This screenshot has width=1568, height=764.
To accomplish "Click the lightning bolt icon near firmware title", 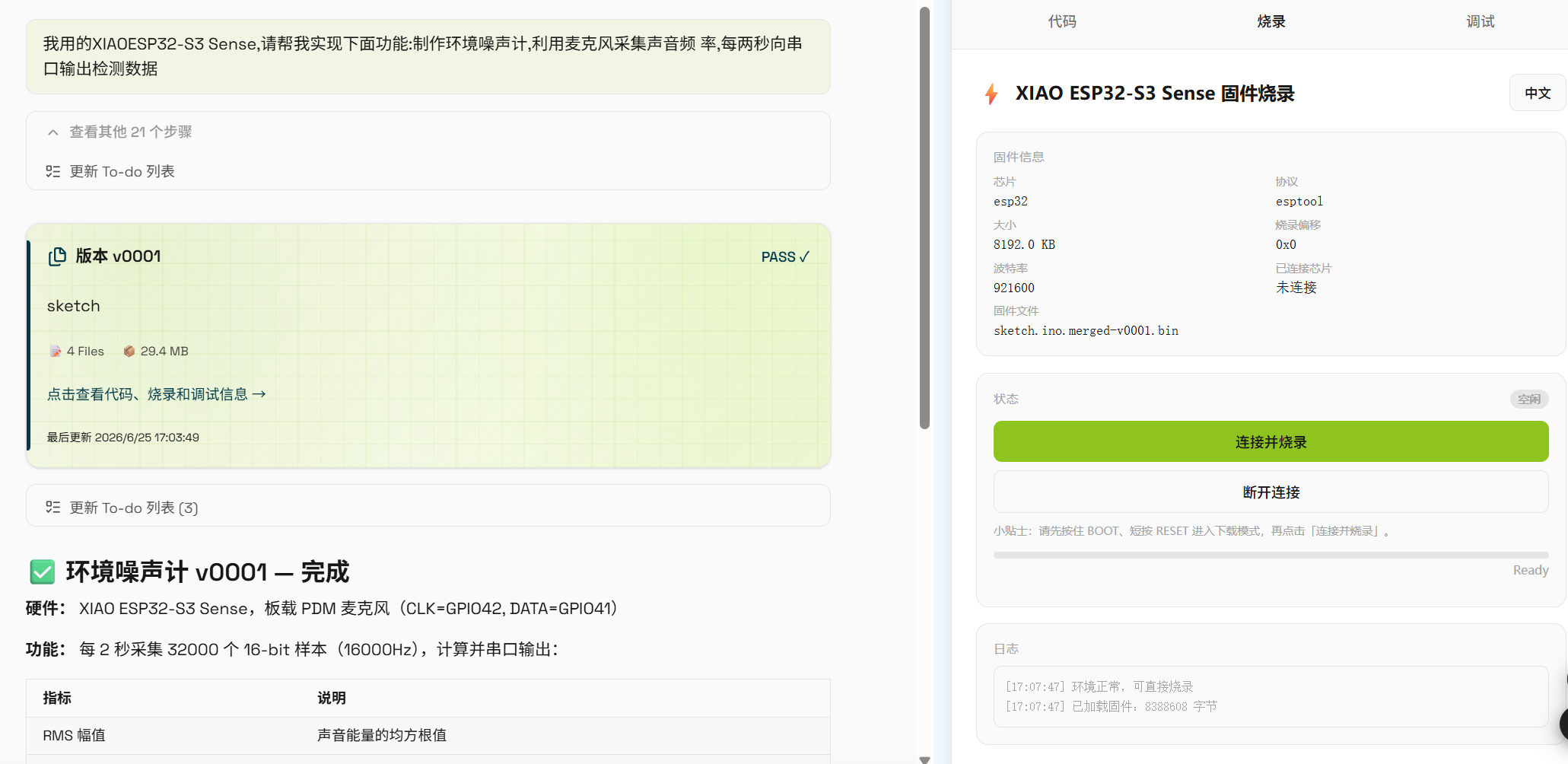I will click(x=991, y=94).
